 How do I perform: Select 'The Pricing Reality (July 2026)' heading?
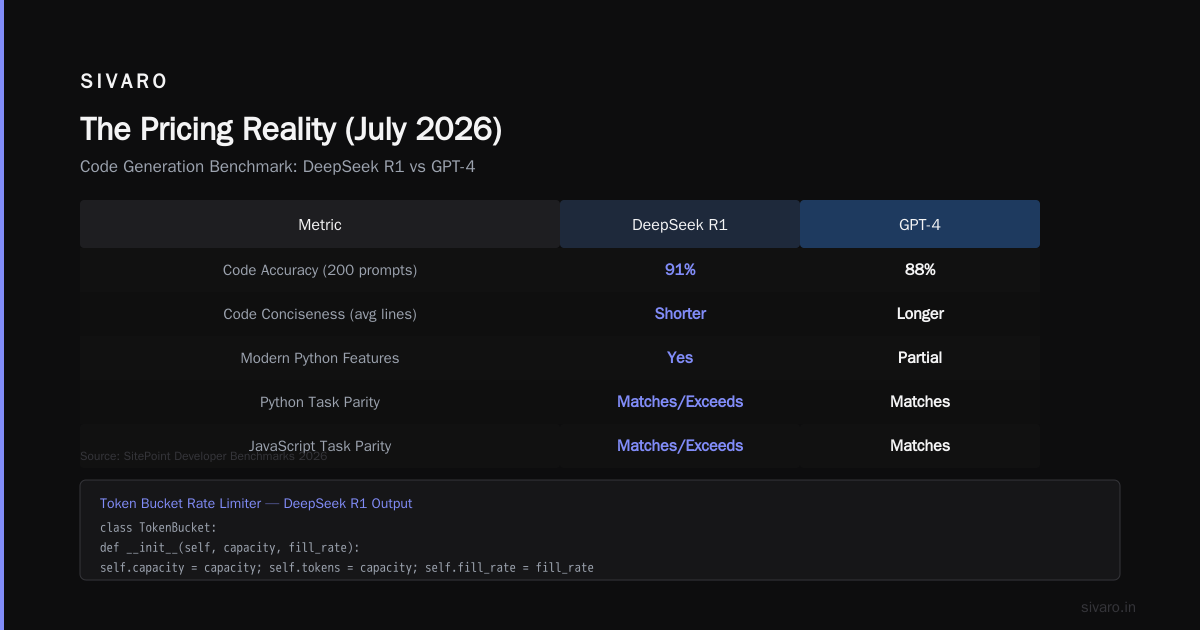coord(291,129)
